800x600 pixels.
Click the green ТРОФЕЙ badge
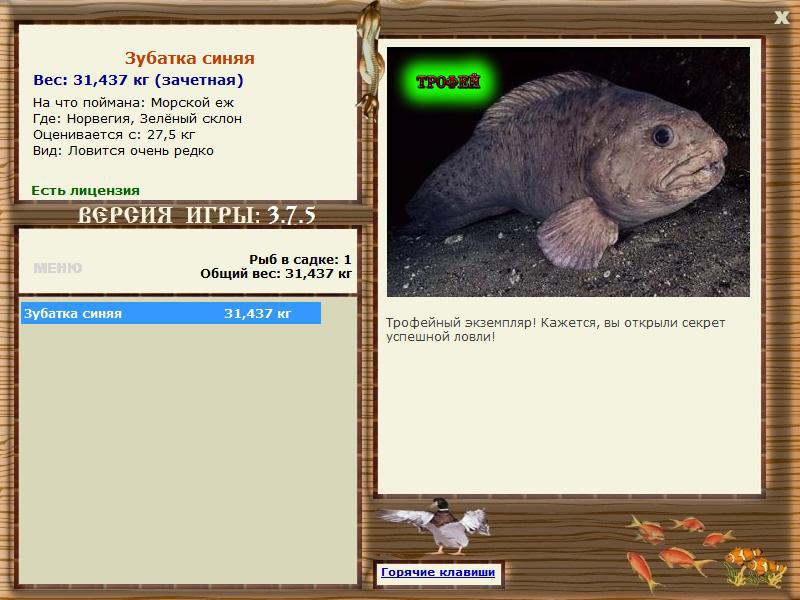click(x=448, y=82)
